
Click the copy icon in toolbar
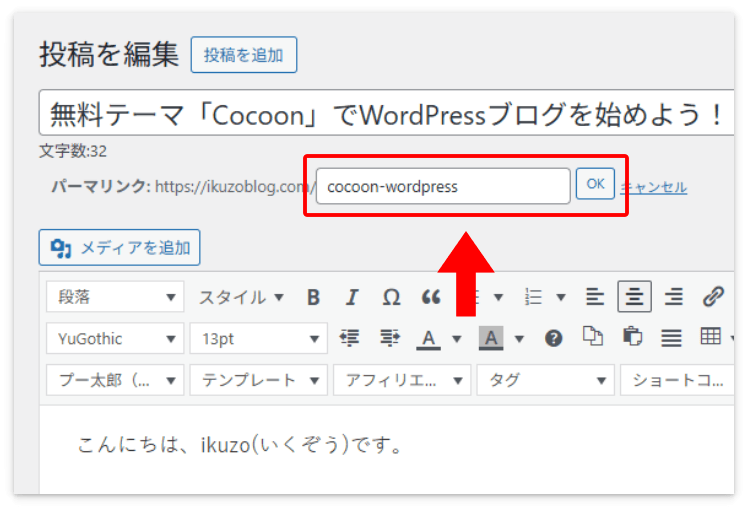pos(593,337)
